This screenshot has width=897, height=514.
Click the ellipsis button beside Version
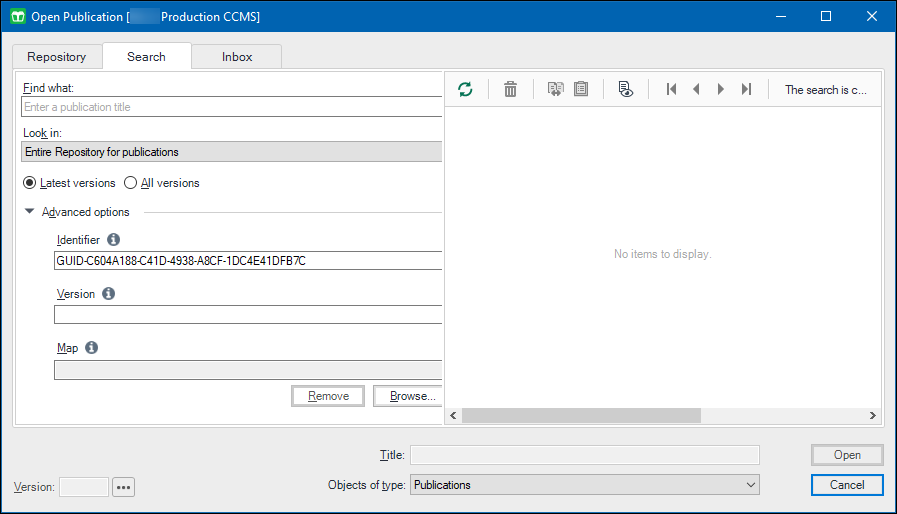coord(124,487)
